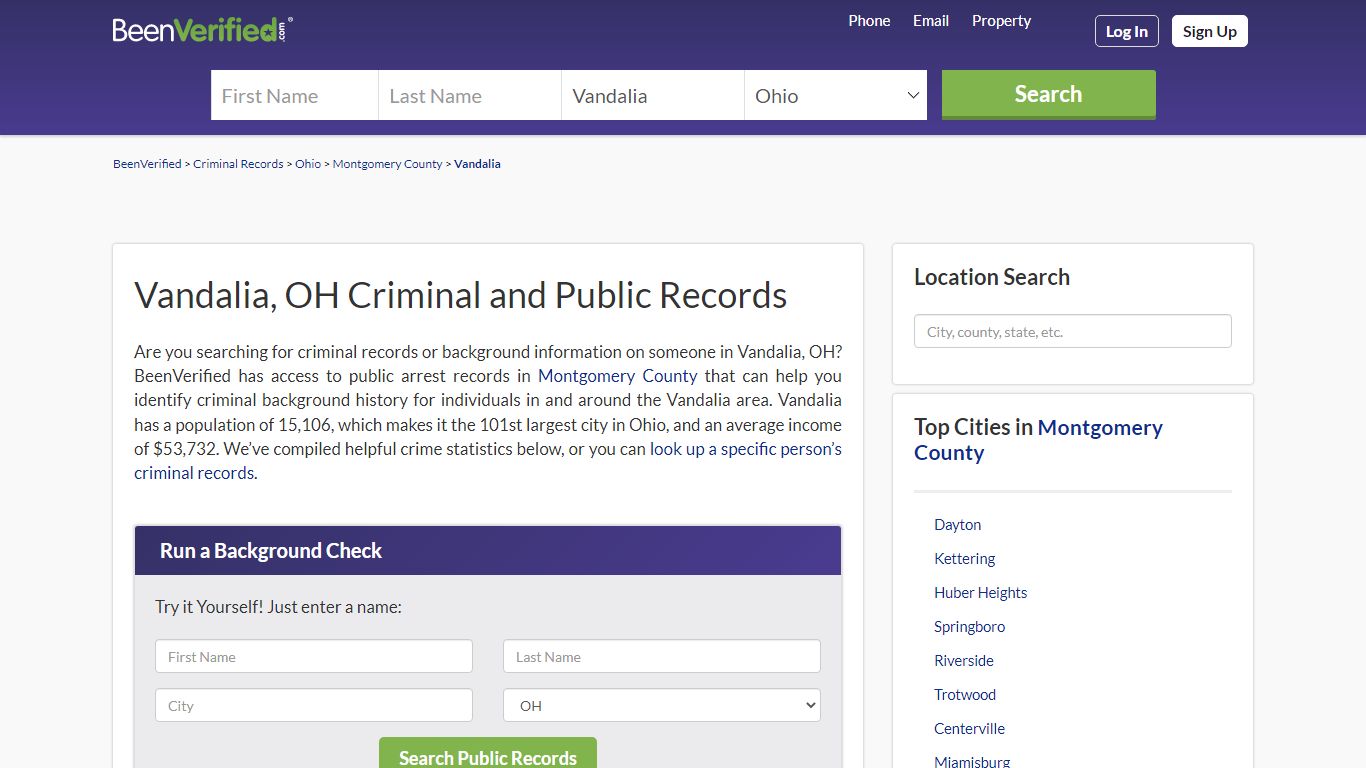Open Montgomery County link in the paragraph

(x=618, y=376)
